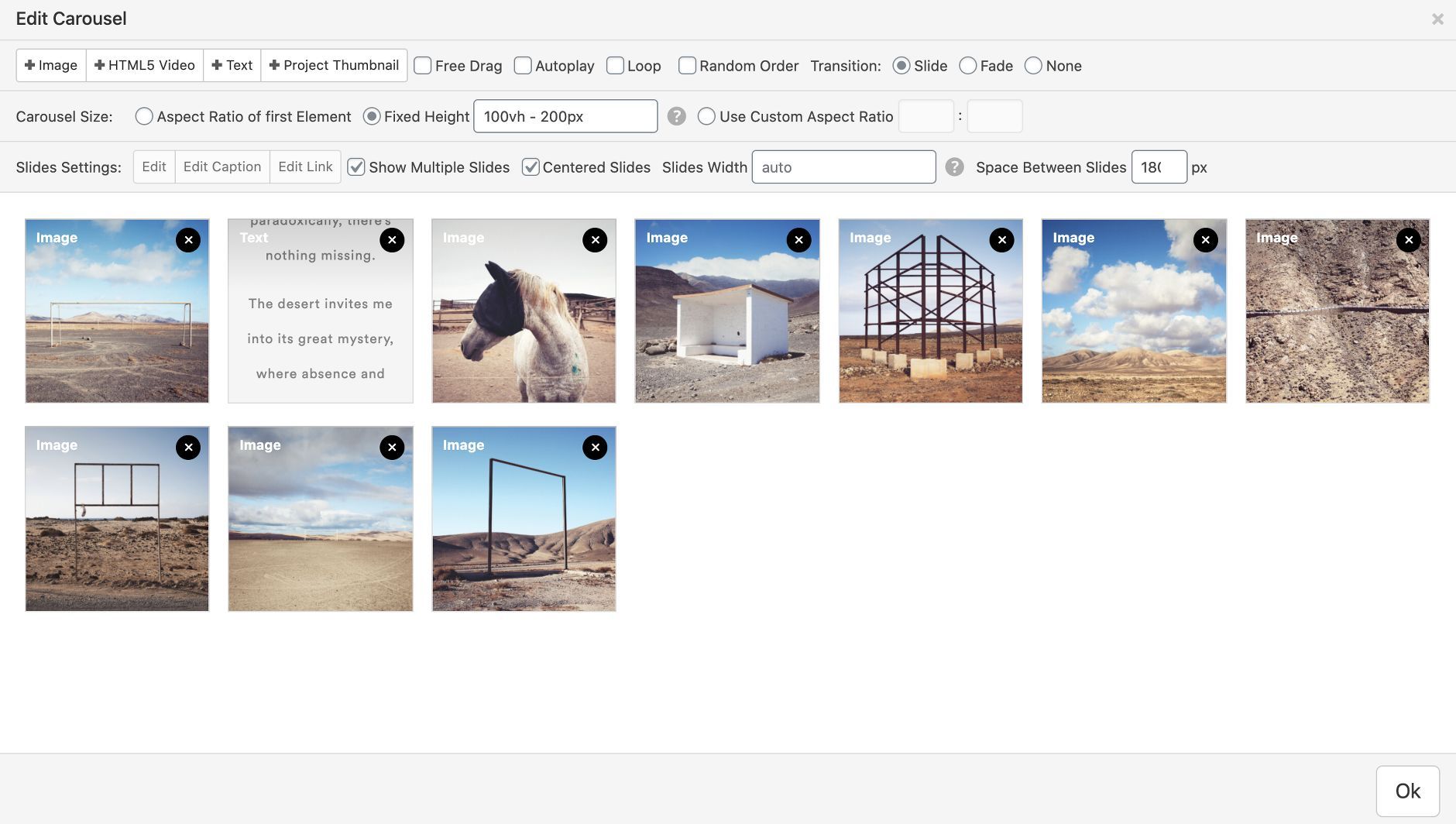Click the Slides Width input field
The image size is (1456, 824).
tap(843, 167)
